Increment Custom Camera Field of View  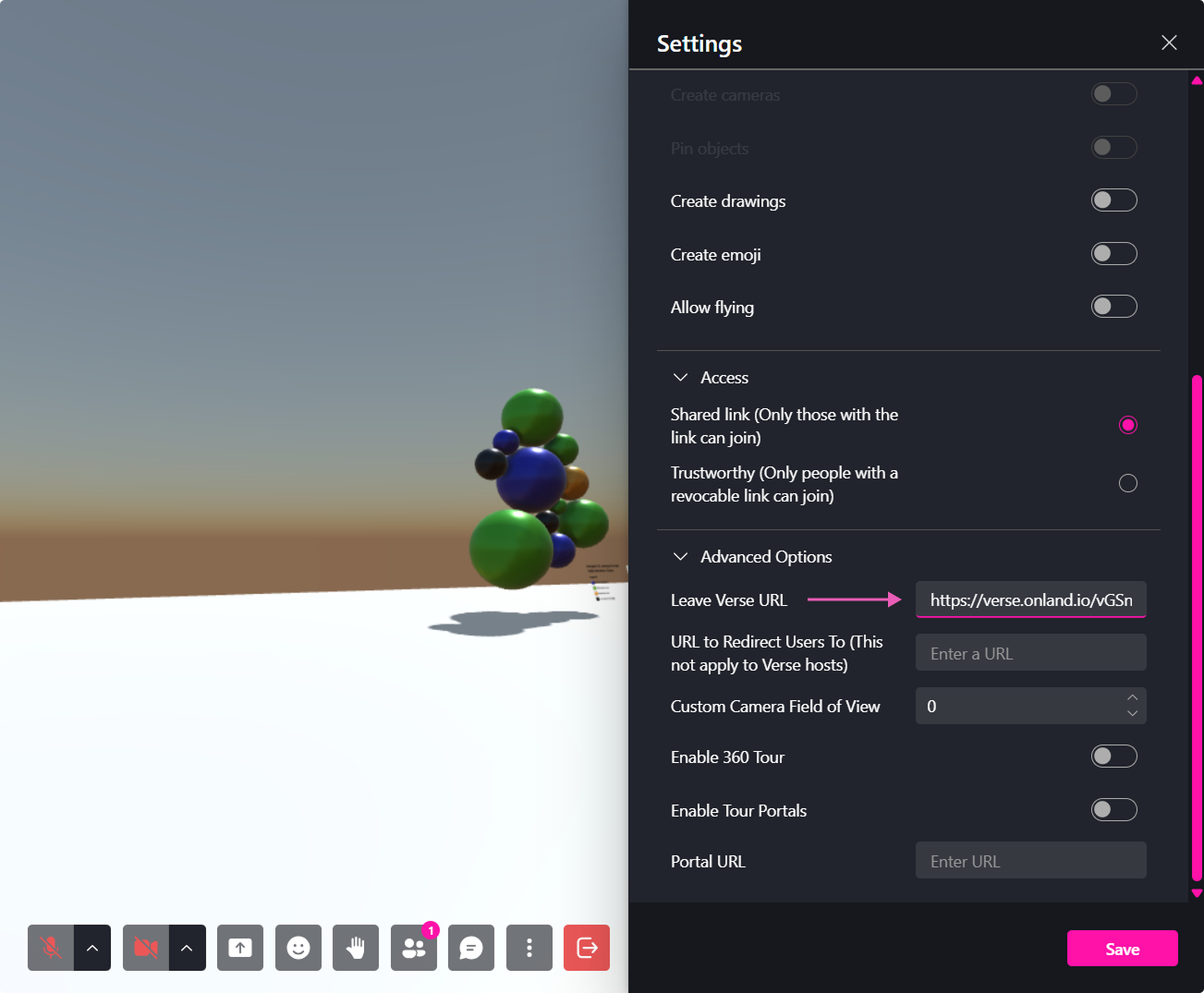(x=1132, y=699)
